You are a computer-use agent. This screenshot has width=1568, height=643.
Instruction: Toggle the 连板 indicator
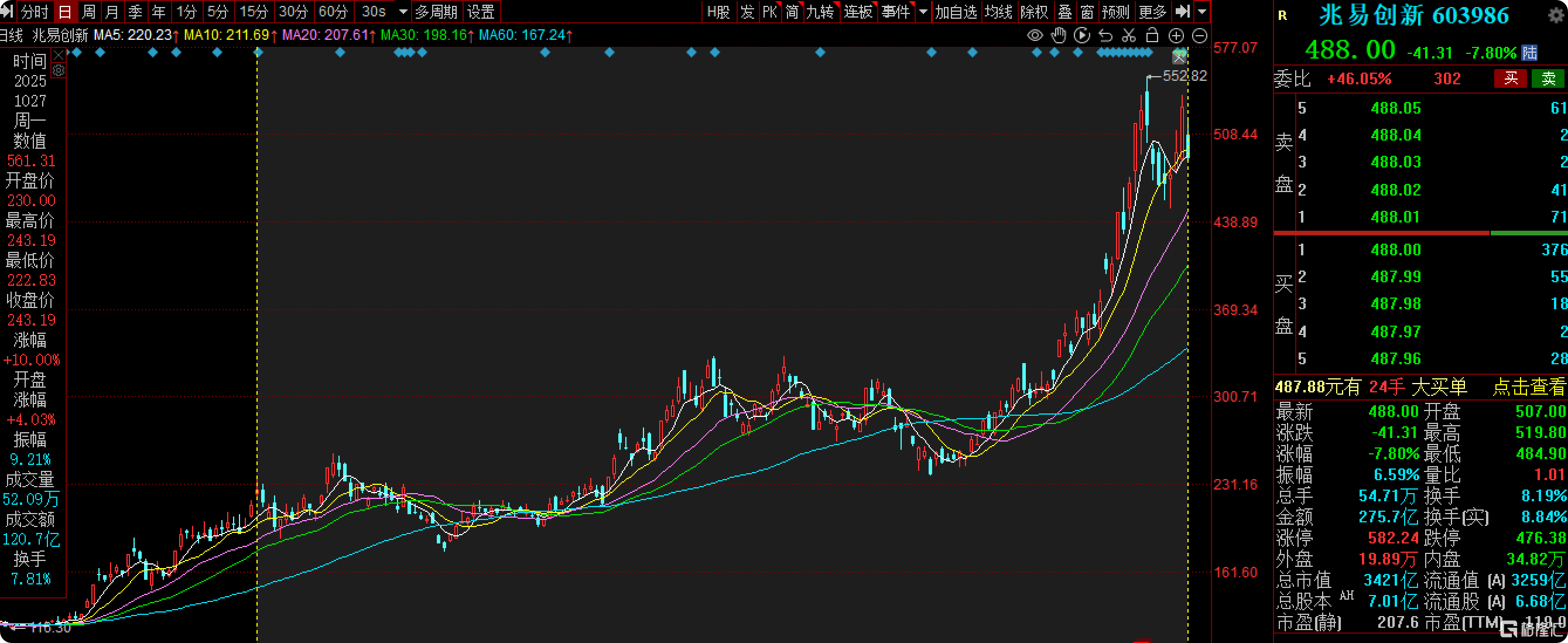[858, 12]
